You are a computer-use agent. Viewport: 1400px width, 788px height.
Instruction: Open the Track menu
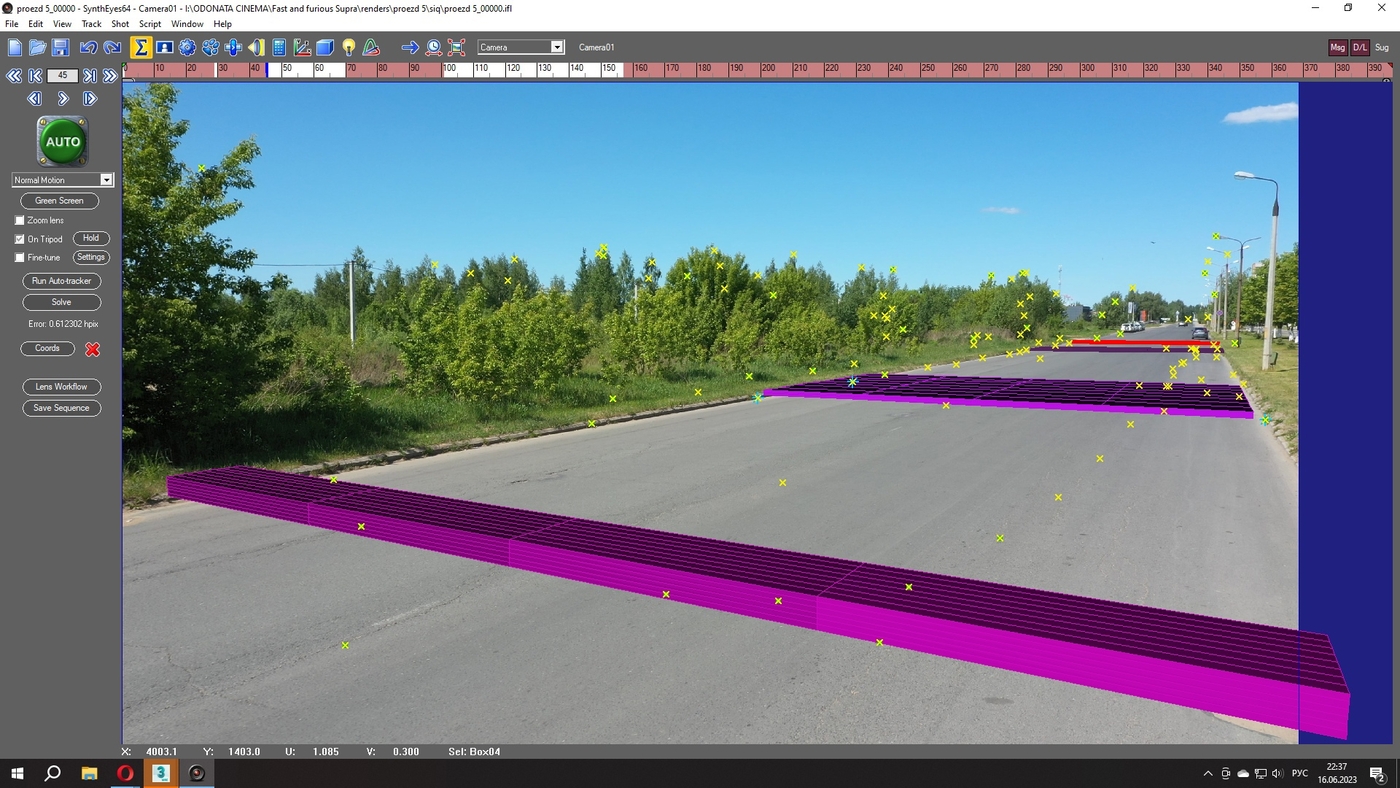click(x=91, y=24)
